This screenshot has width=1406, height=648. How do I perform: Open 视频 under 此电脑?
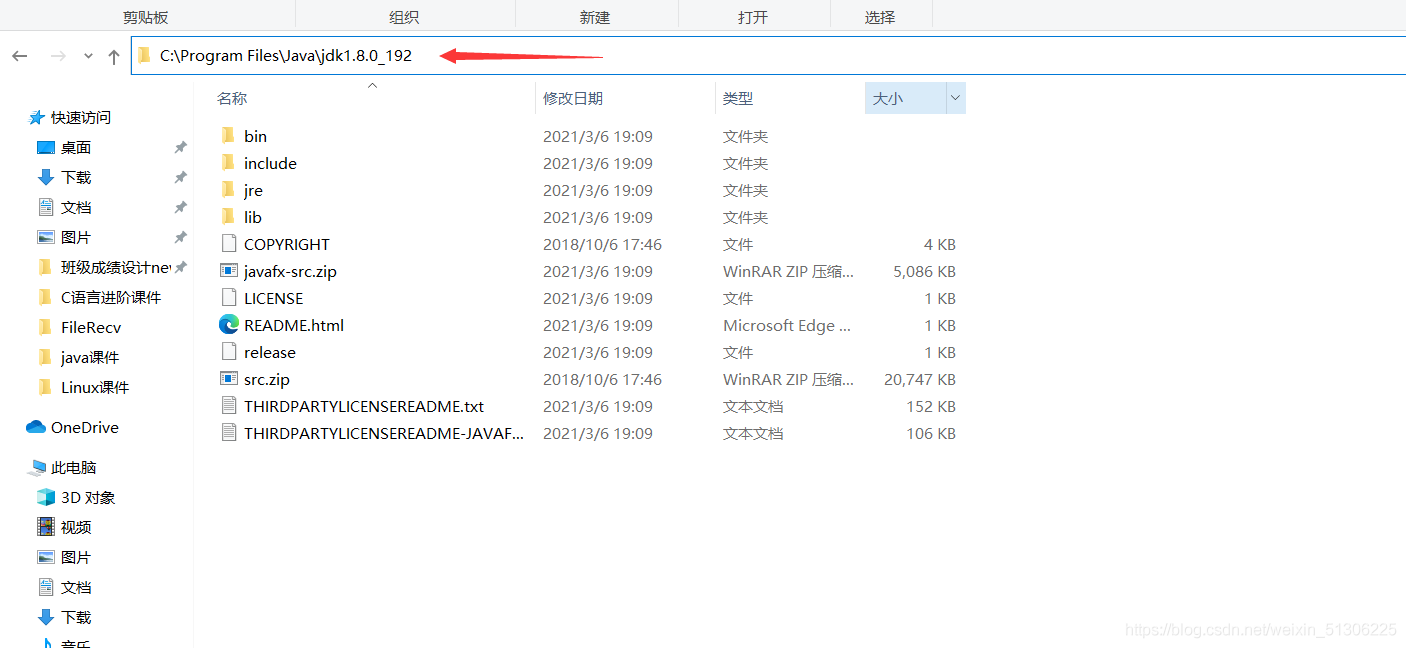pyautogui.click(x=76, y=527)
